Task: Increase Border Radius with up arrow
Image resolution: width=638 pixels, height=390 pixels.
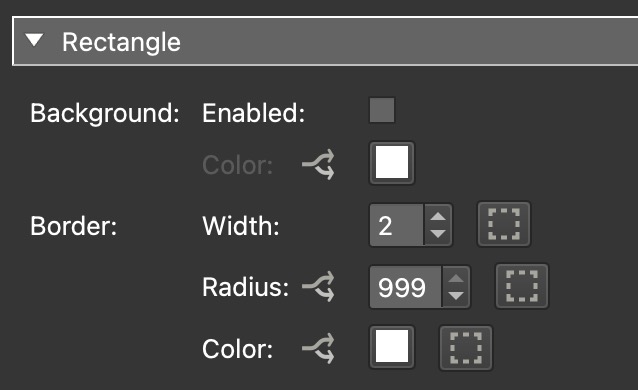Action: coord(456,278)
